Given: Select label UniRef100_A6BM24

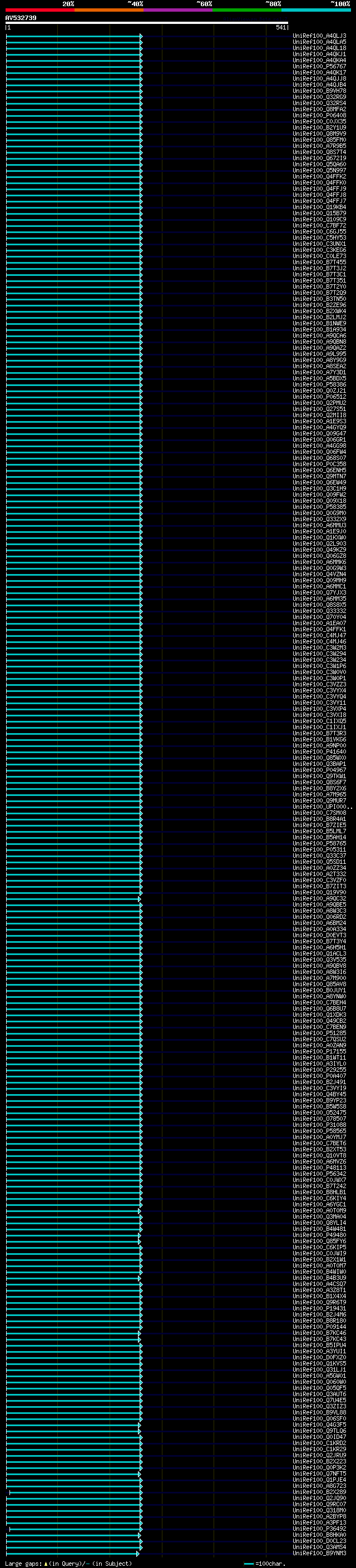Looking at the screenshot, I should tap(319, 923).
